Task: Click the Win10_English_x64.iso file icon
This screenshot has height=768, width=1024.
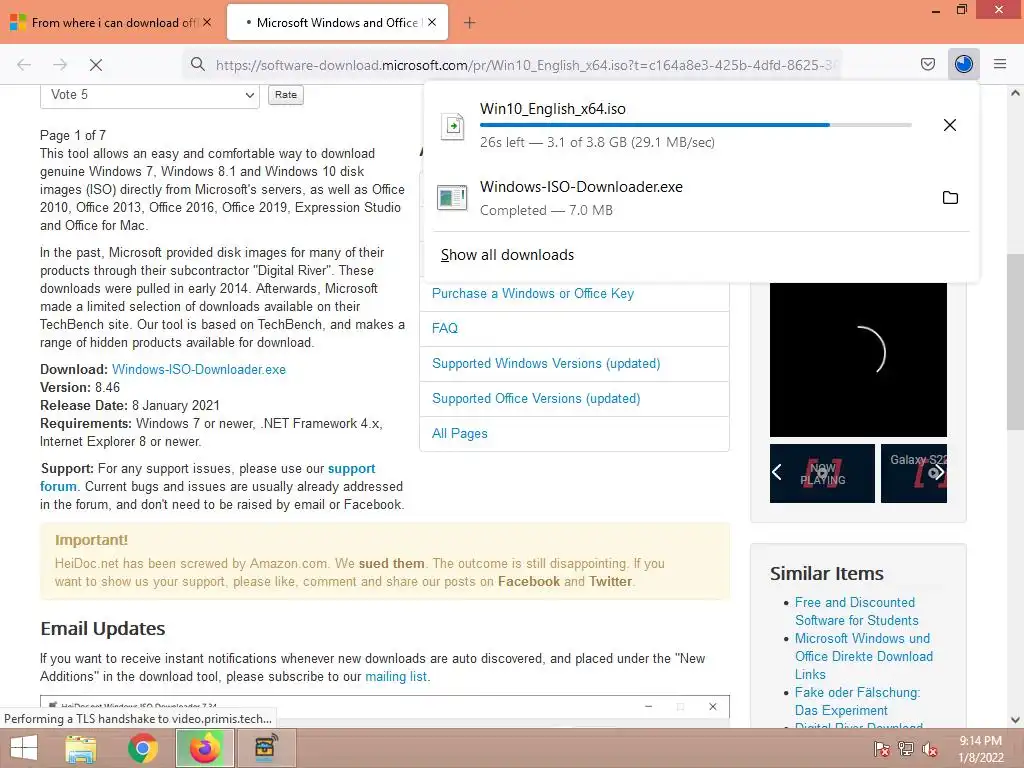Action: click(453, 125)
